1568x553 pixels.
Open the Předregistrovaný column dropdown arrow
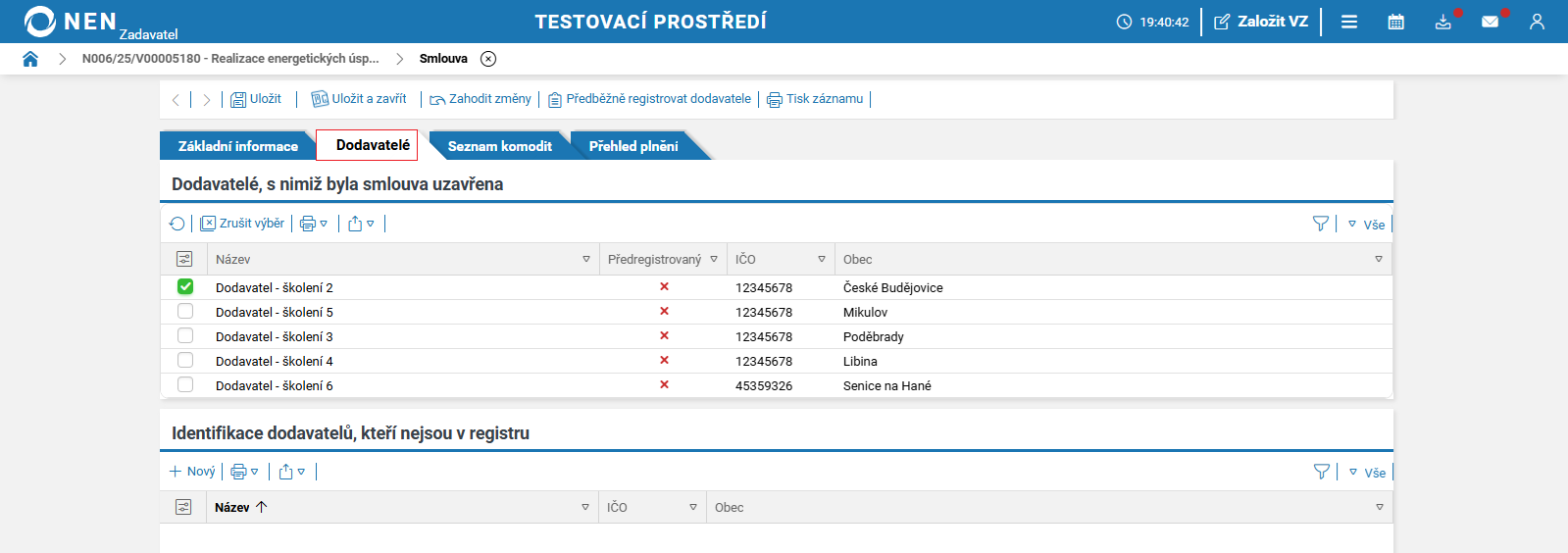click(x=714, y=260)
